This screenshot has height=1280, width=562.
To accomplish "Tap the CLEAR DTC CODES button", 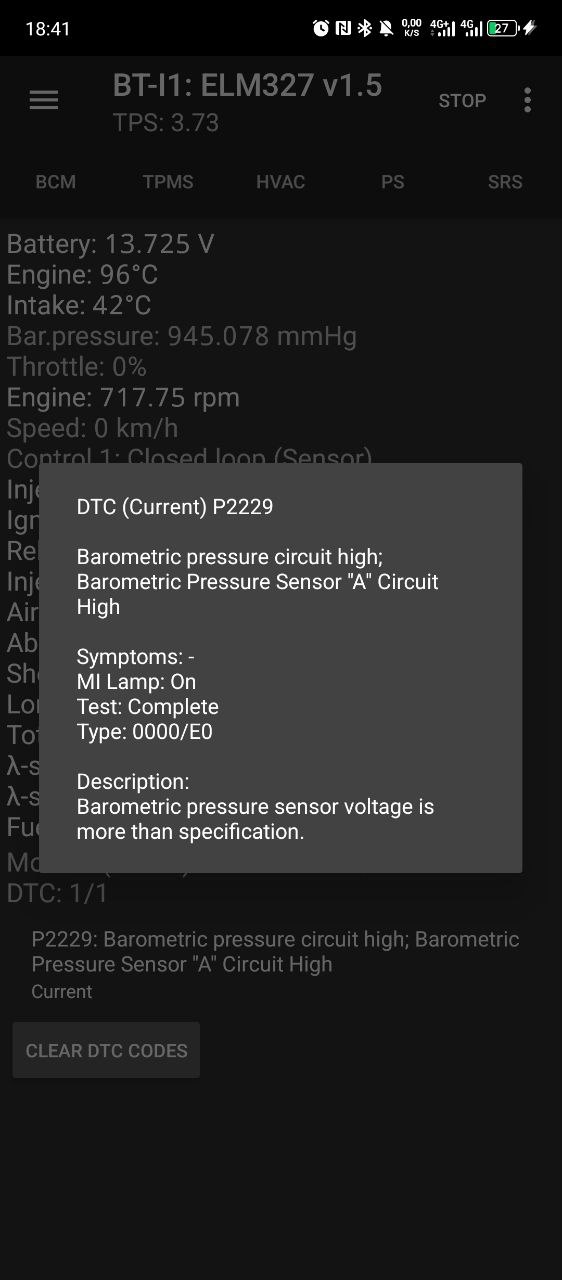I will 106,1050.
